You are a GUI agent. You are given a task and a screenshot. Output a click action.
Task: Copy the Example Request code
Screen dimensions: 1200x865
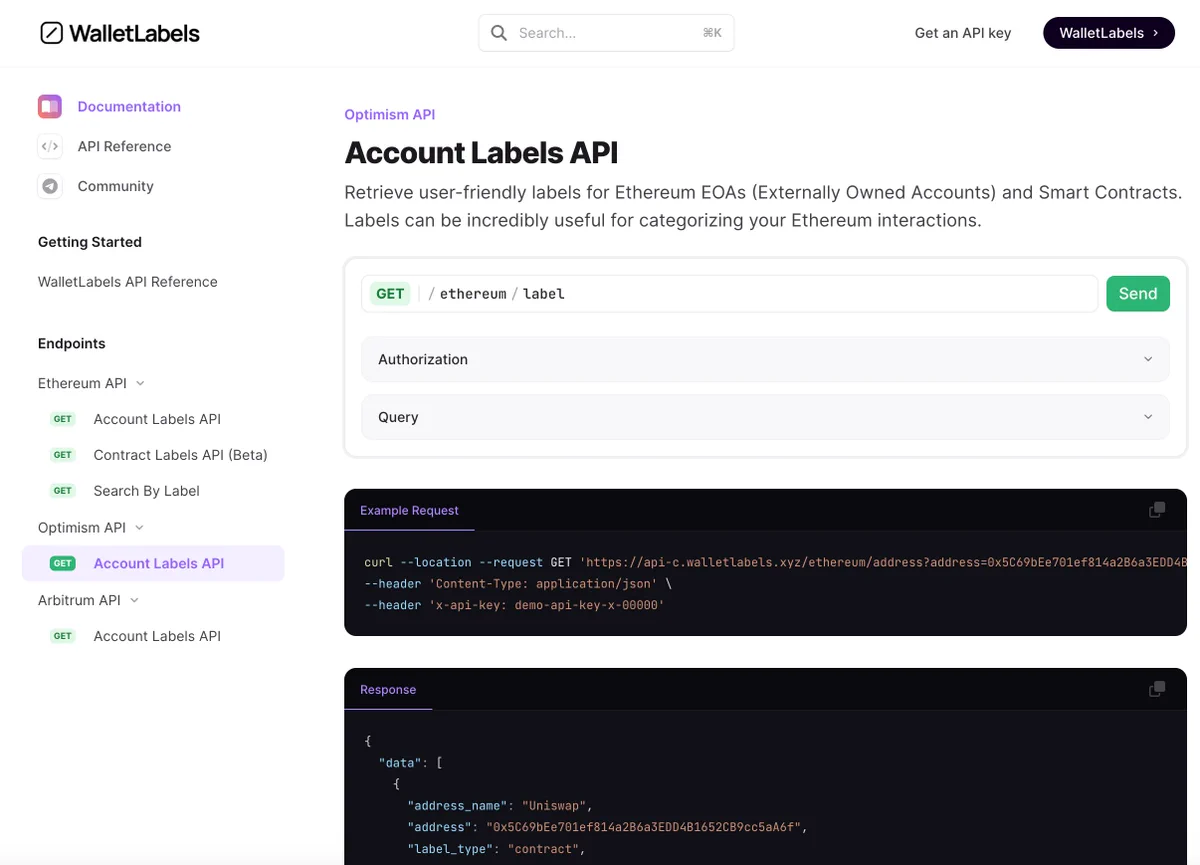click(1157, 510)
